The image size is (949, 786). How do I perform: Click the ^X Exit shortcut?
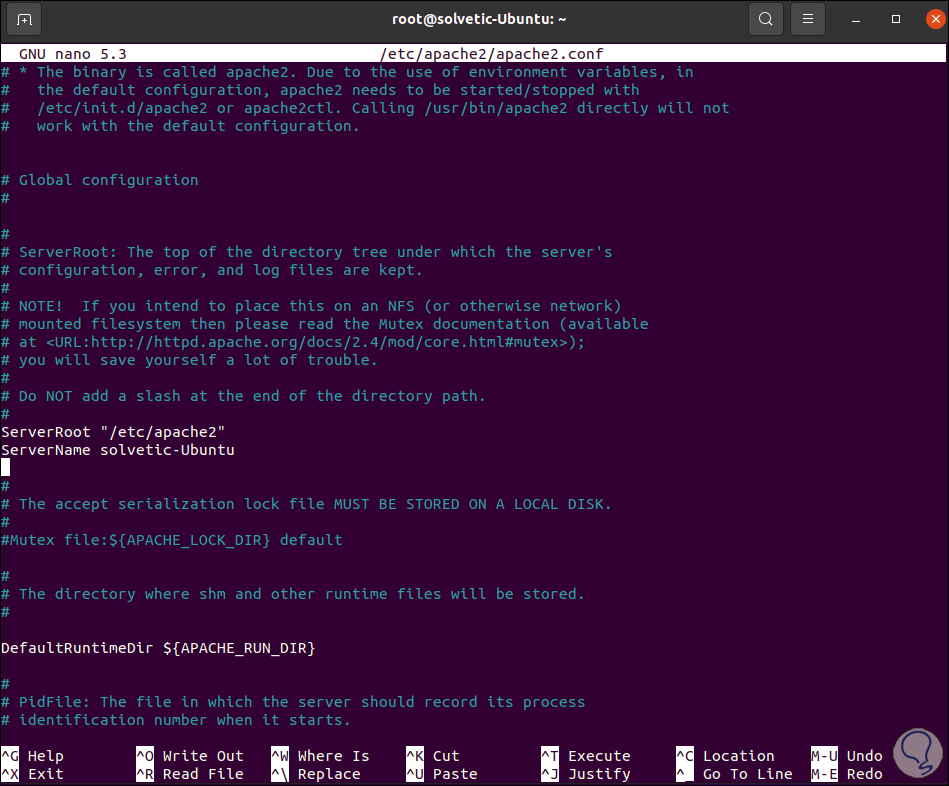[33, 774]
